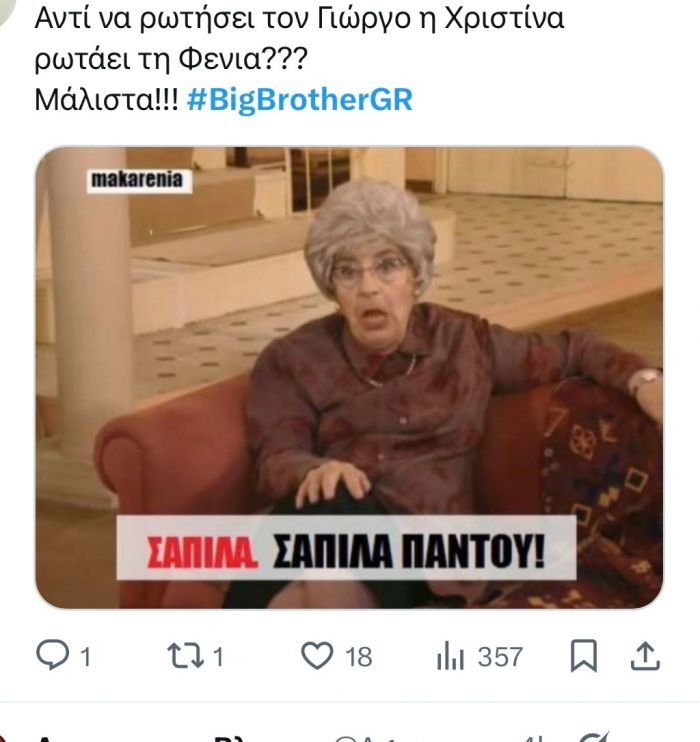The image size is (700, 742).
Task: Click the tweet text line ρωτάει τη Φενια???
Action: [x=171, y=60]
